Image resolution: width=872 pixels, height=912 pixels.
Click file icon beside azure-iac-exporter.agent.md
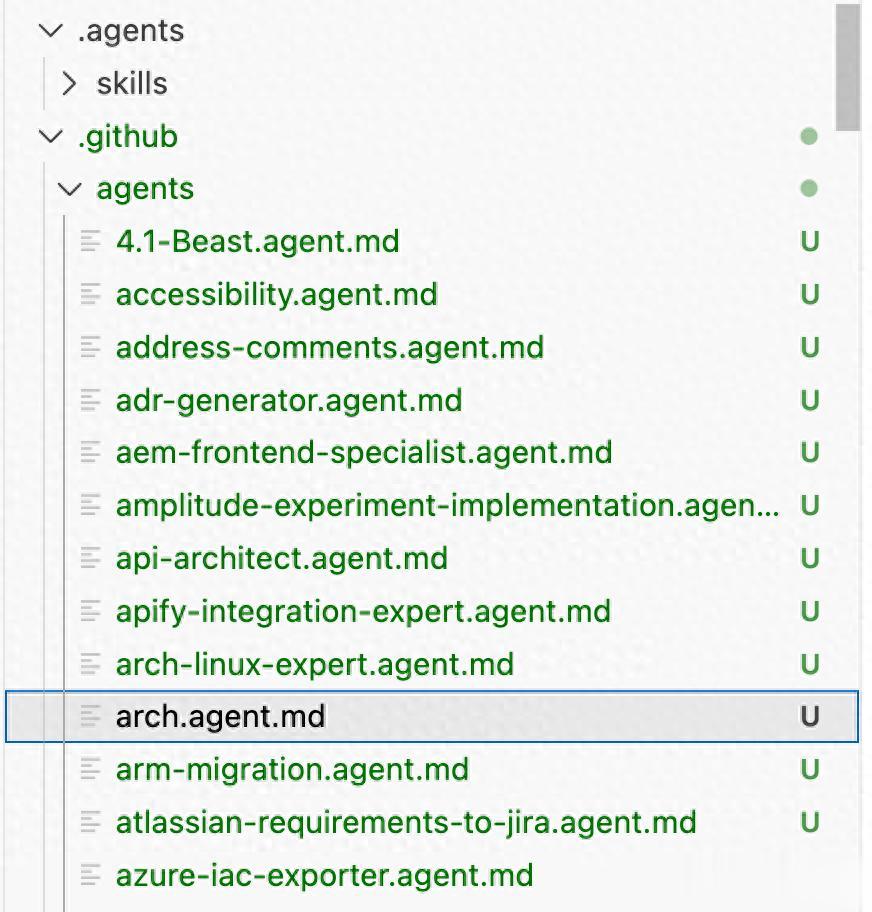tap(91, 875)
